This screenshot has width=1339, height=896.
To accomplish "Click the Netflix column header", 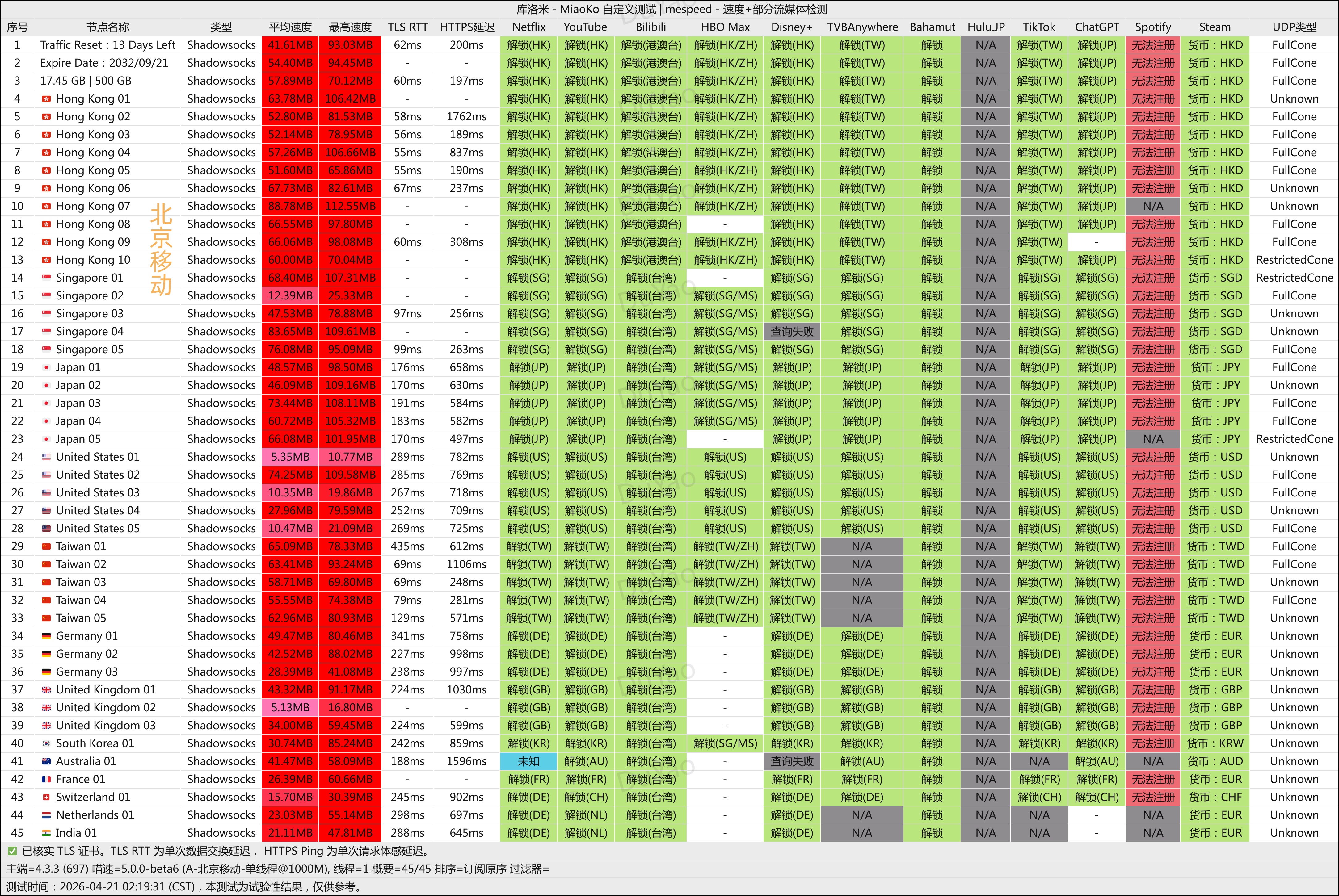I will tap(528, 27).
